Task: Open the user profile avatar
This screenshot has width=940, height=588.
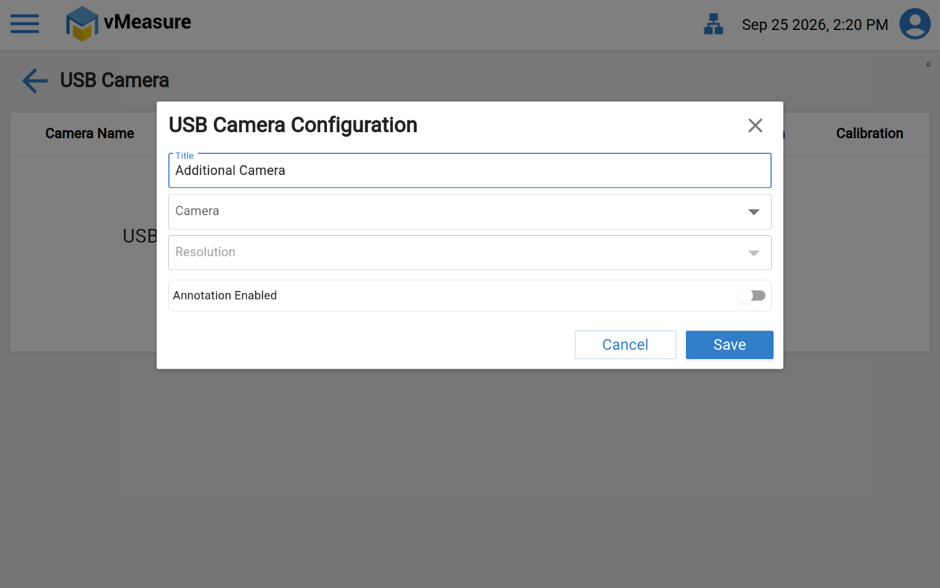Action: [x=915, y=24]
